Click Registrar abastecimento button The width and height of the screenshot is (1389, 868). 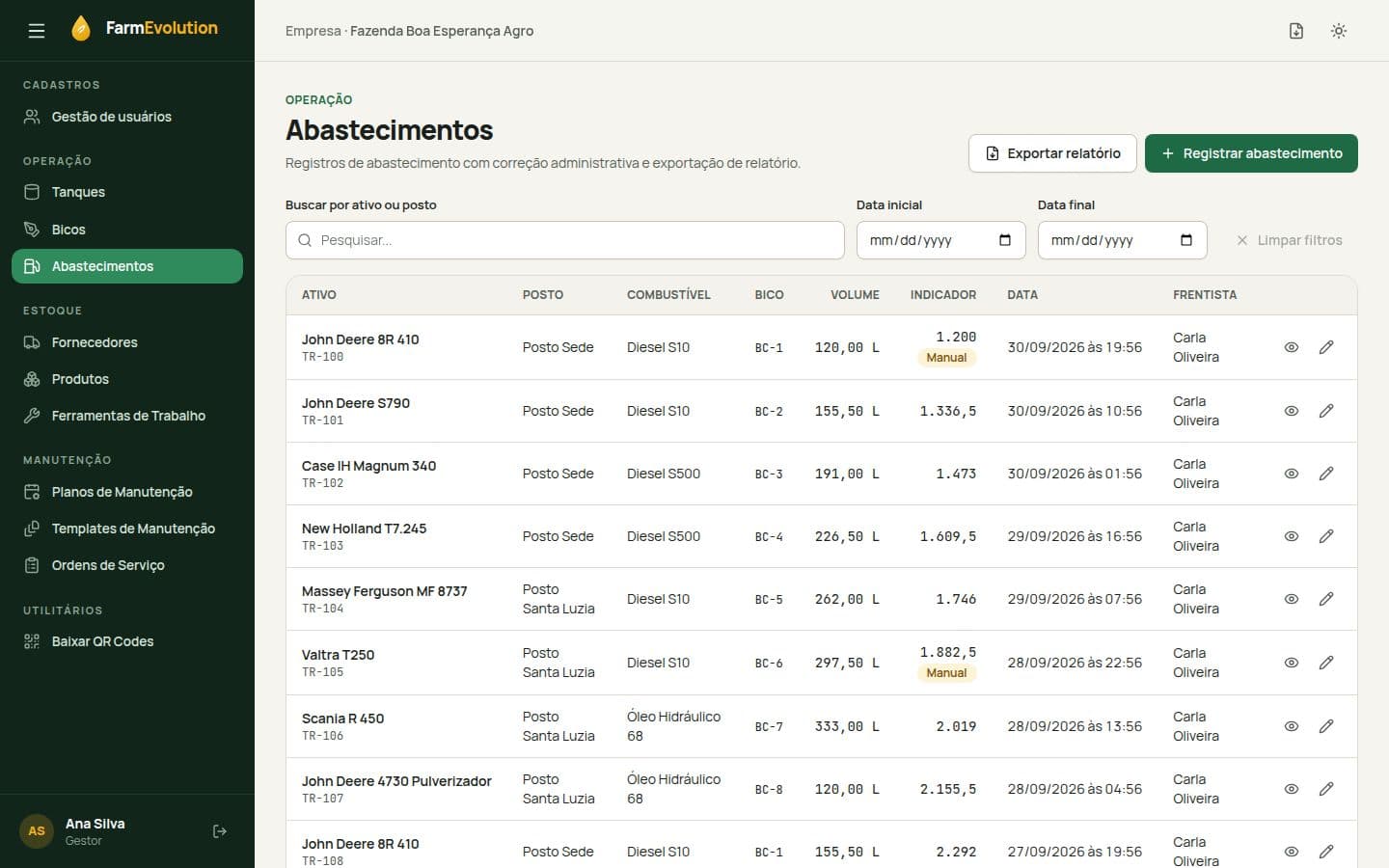tap(1251, 153)
